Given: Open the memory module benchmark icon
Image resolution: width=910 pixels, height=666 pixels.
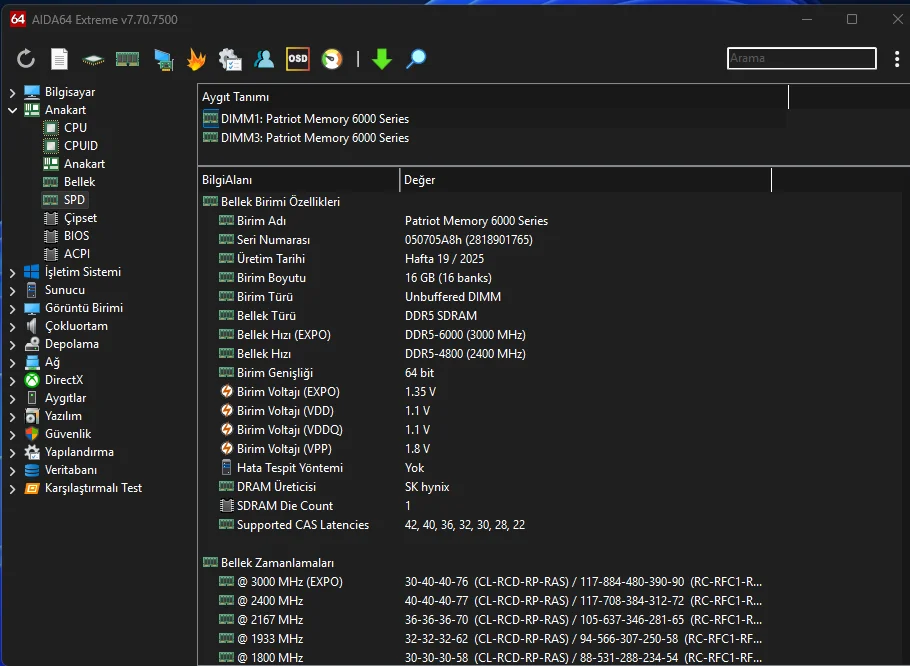Looking at the screenshot, I should (x=127, y=59).
